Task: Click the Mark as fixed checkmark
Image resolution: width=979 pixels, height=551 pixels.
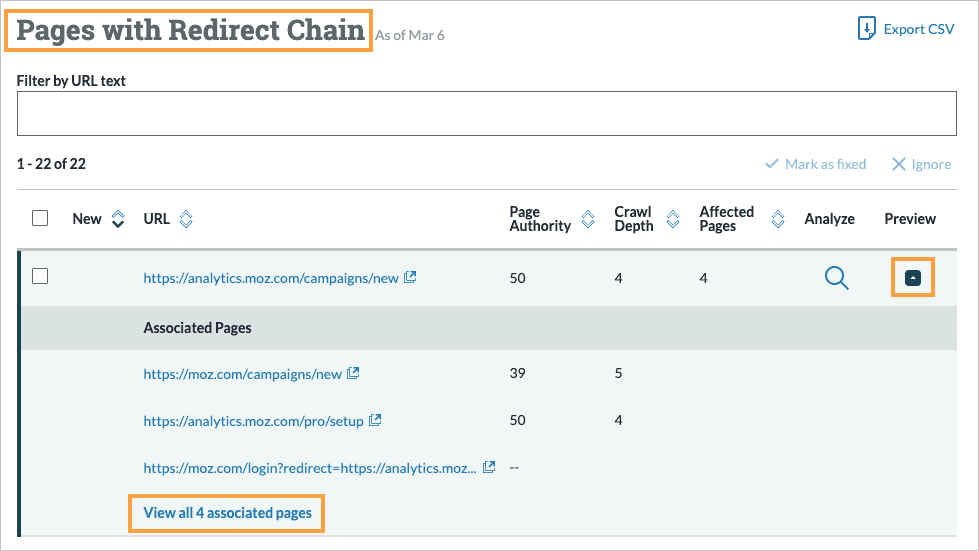Action: click(x=771, y=164)
